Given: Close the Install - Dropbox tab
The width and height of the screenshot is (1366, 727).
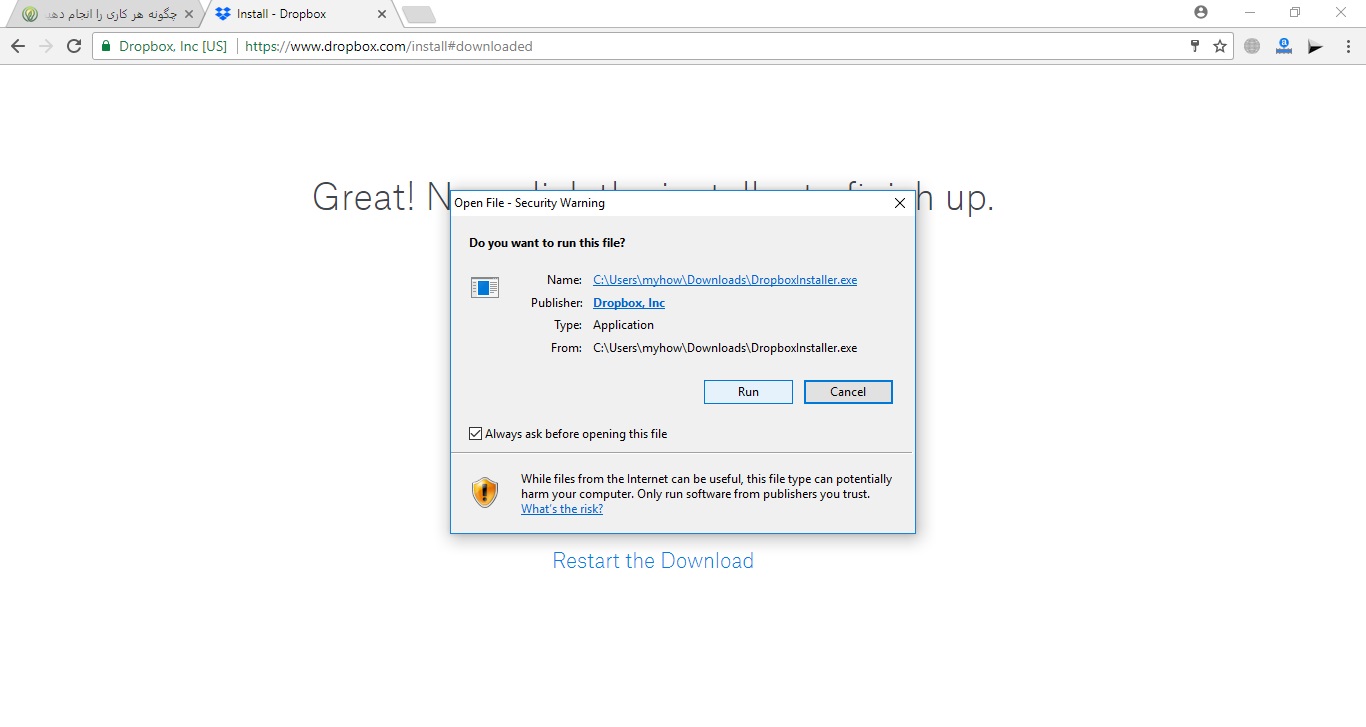Looking at the screenshot, I should coord(381,14).
